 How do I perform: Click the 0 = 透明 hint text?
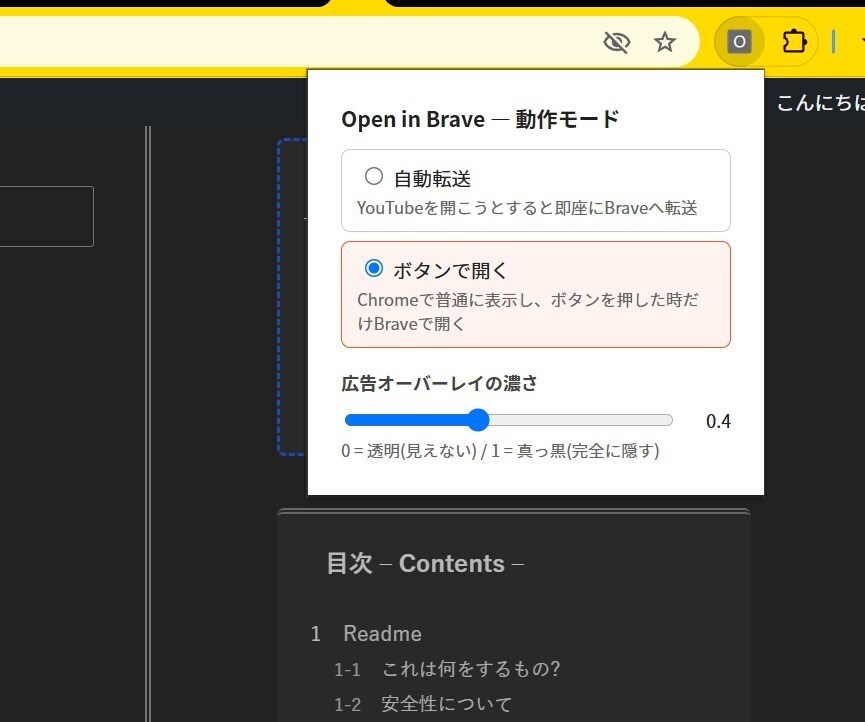500,451
